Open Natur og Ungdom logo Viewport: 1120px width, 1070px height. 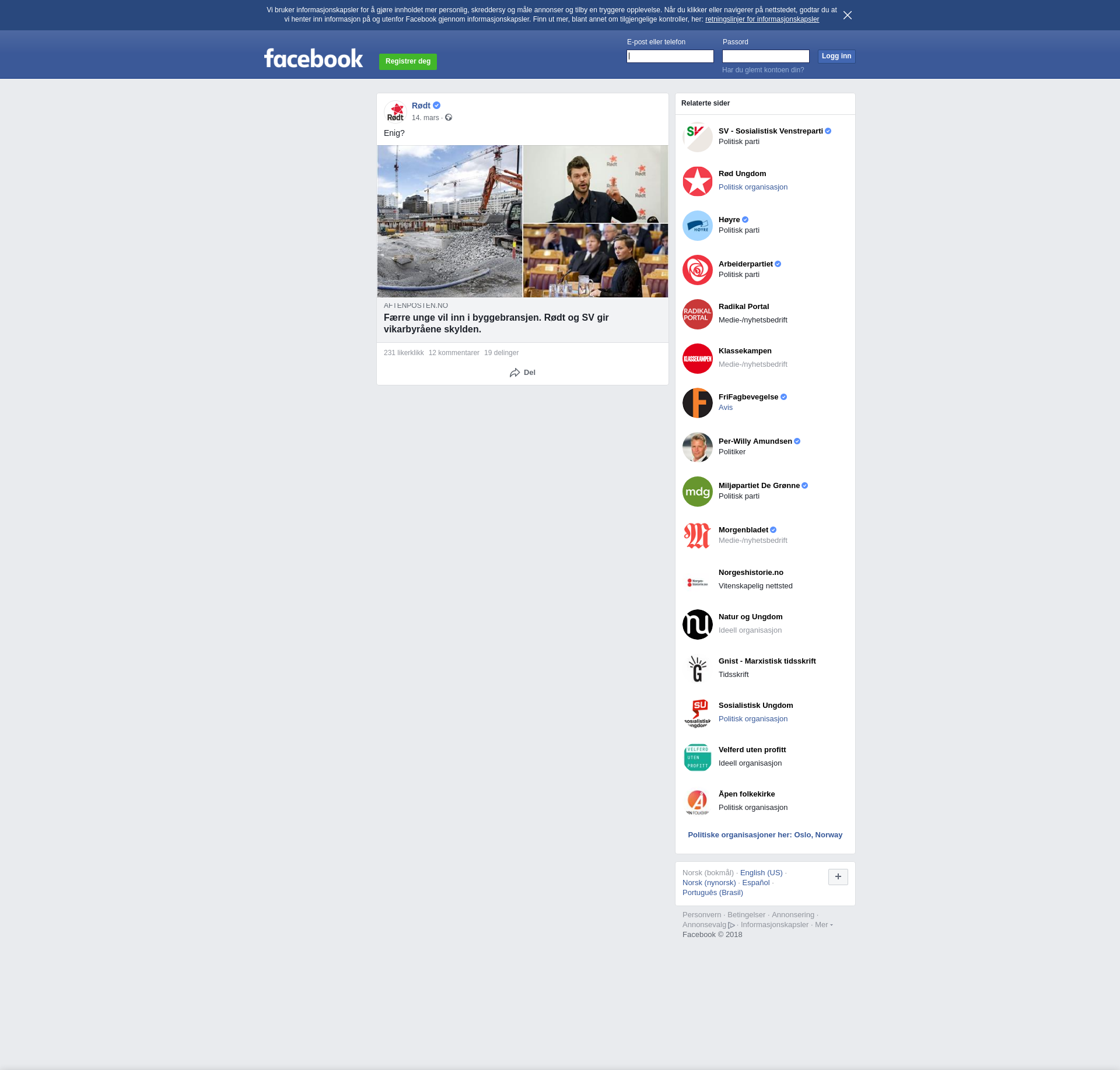(698, 625)
